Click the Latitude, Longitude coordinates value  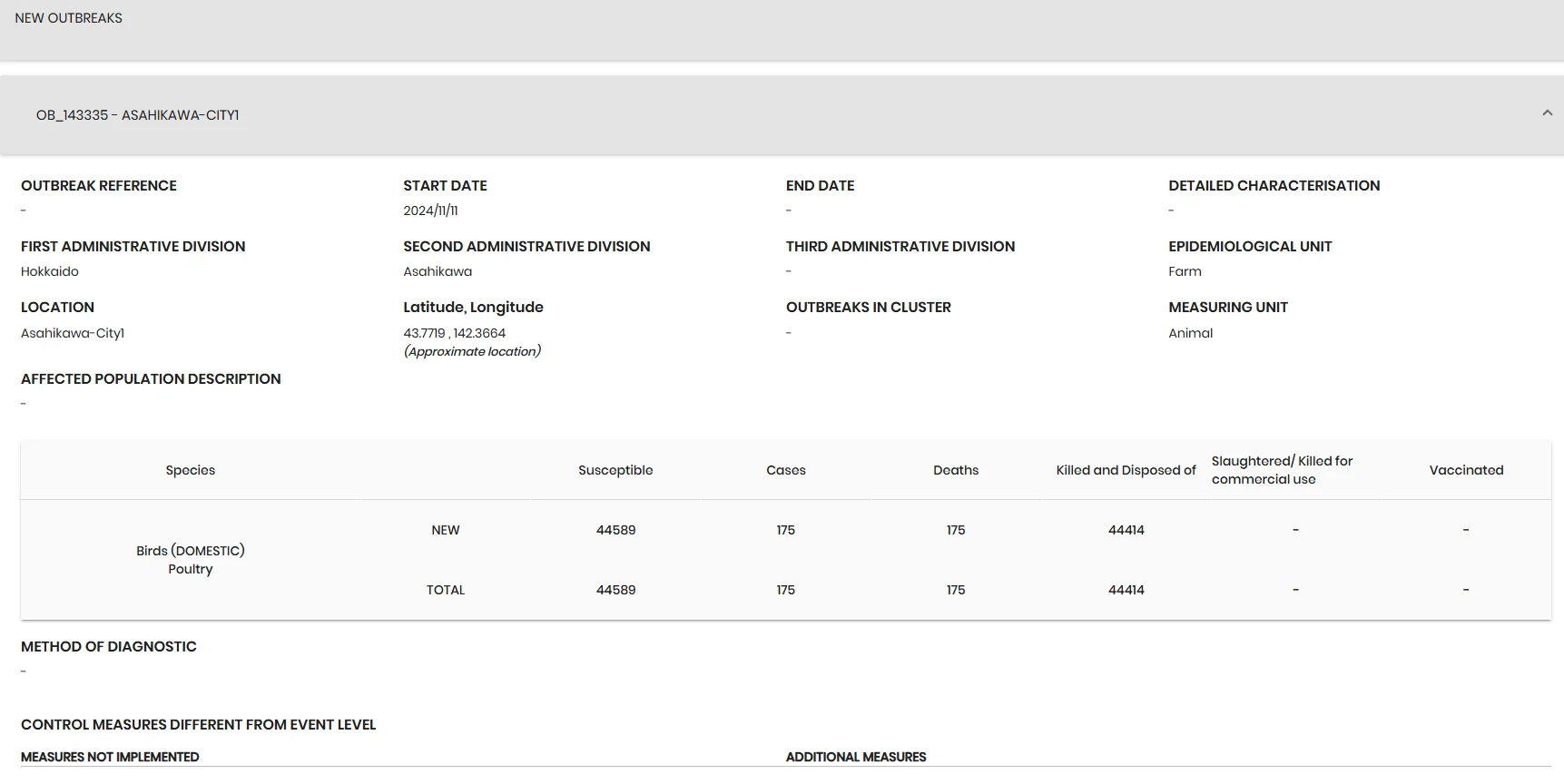click(454, 333)
